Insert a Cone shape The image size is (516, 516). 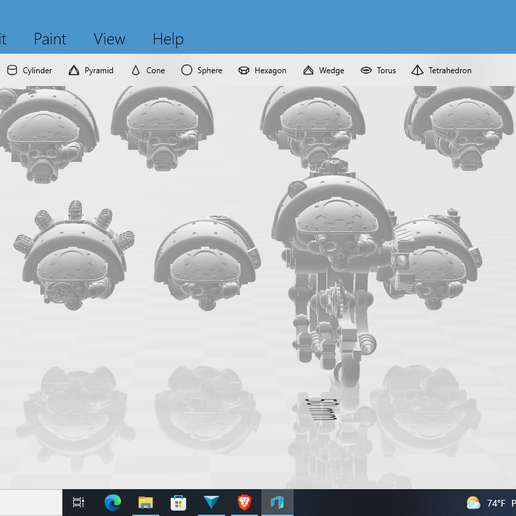pos(148,70)
